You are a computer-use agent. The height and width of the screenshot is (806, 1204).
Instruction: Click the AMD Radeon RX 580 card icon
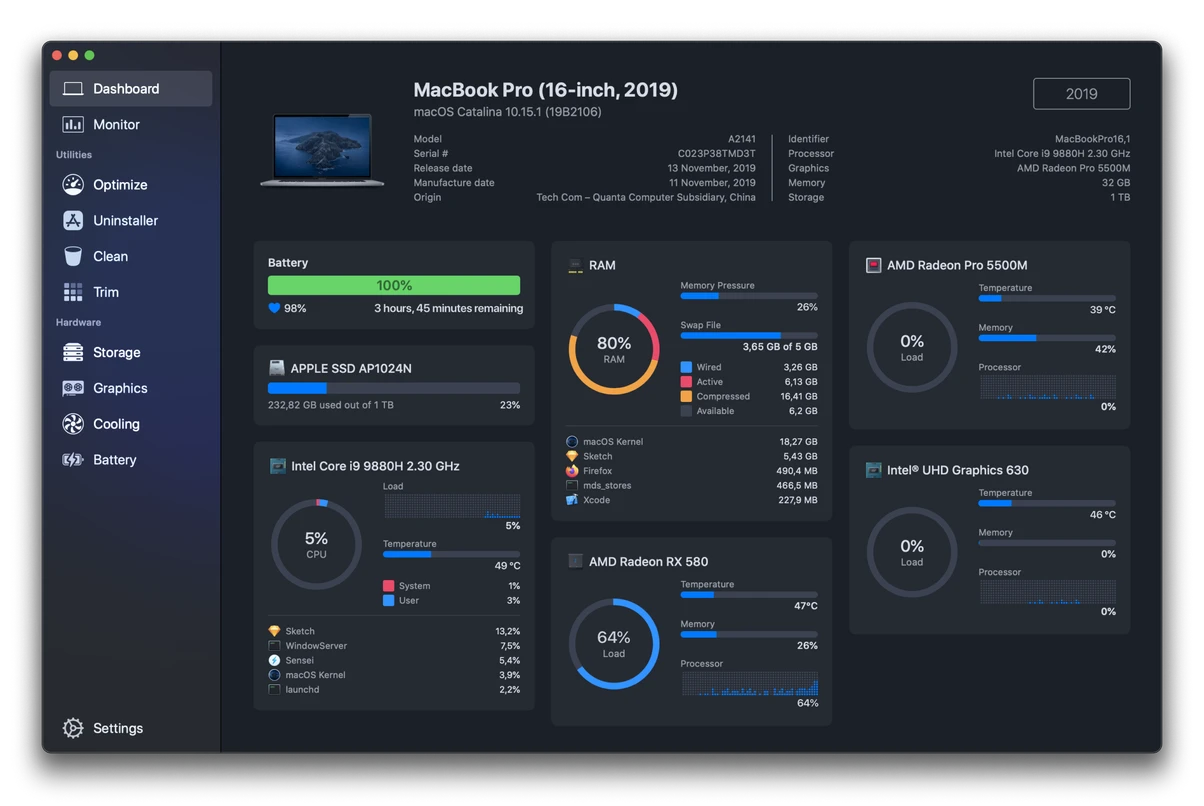tap(575, 562)
